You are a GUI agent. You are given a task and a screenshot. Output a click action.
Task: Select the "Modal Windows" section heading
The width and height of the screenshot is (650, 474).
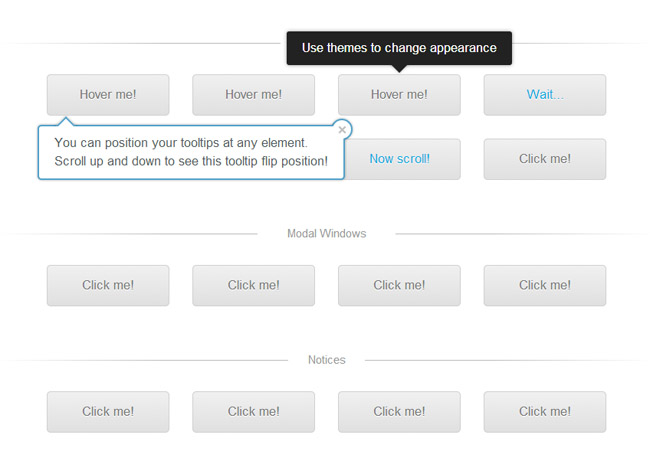coord(326,234)
